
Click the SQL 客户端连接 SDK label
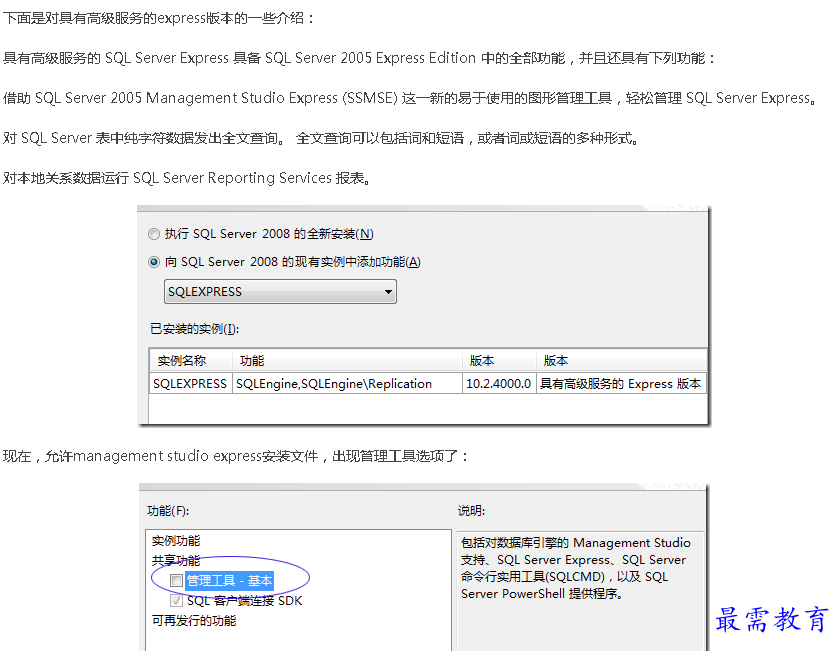(x=244, y=601)
